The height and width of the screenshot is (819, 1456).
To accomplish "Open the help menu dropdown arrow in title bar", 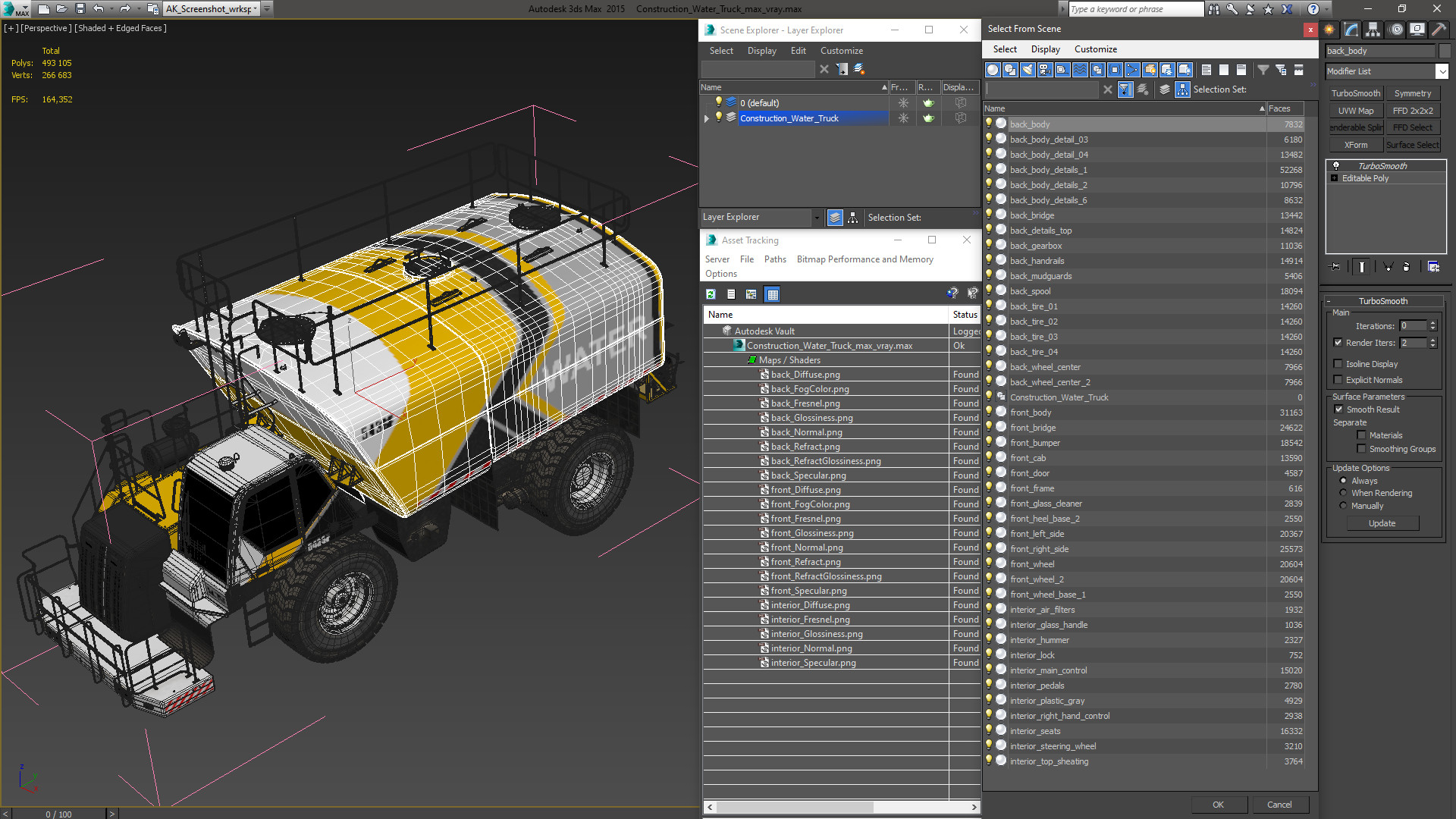I will pos(1325,9).
